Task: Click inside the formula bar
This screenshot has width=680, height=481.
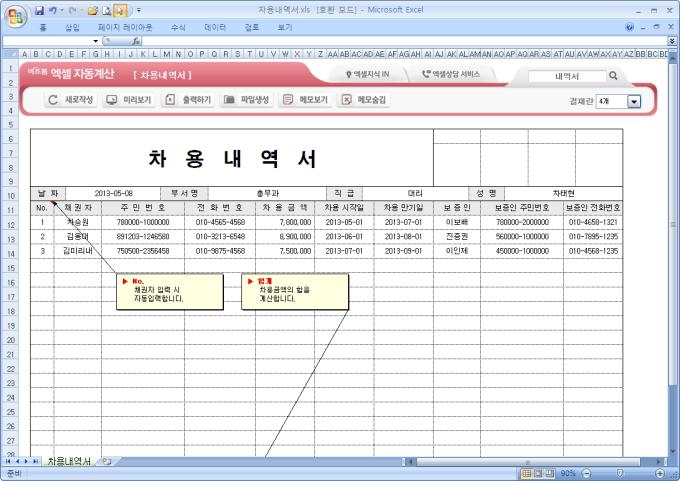Action: click(405, 41)
